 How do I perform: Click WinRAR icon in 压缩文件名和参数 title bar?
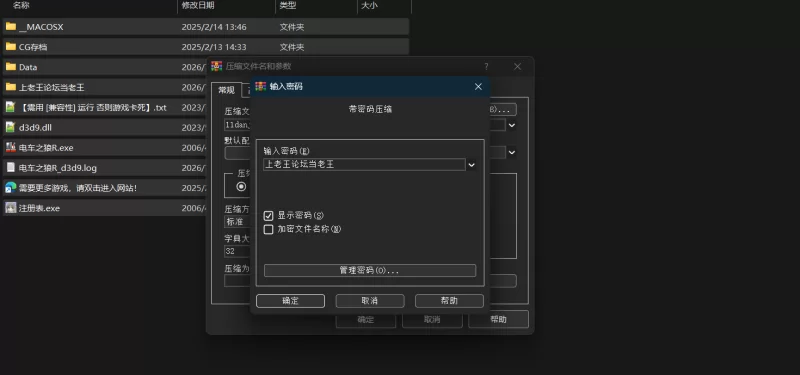point(216,66)
